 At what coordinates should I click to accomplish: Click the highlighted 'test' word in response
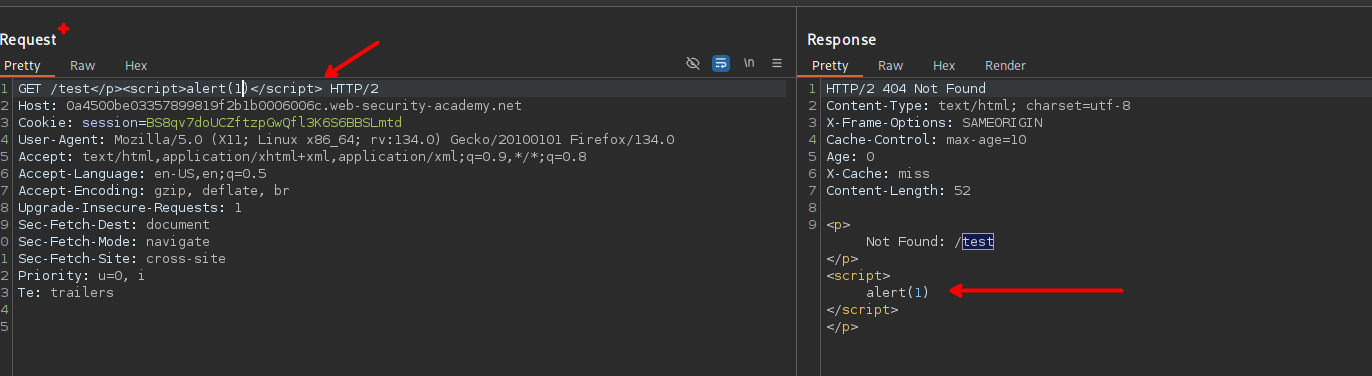978,242
